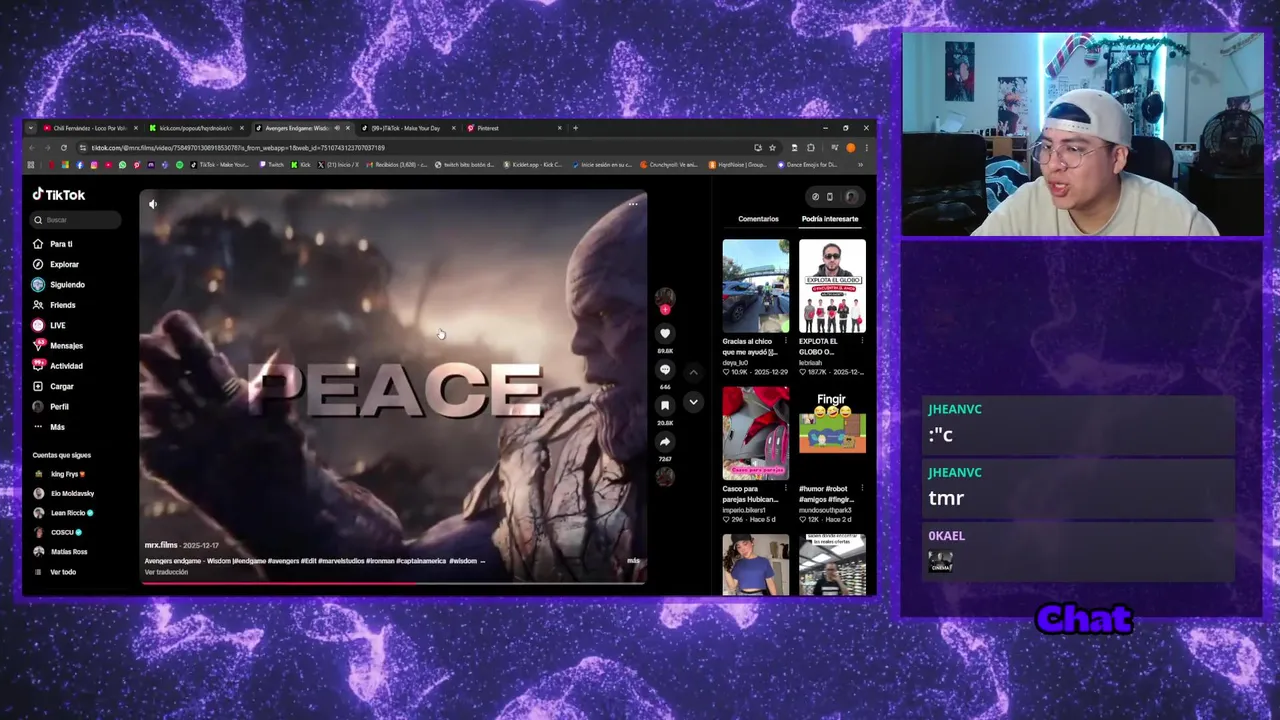The width and height of the screenshot is (1280, 720).
Task: Click the circle icon in top-right pill
Action: (815, 197)
